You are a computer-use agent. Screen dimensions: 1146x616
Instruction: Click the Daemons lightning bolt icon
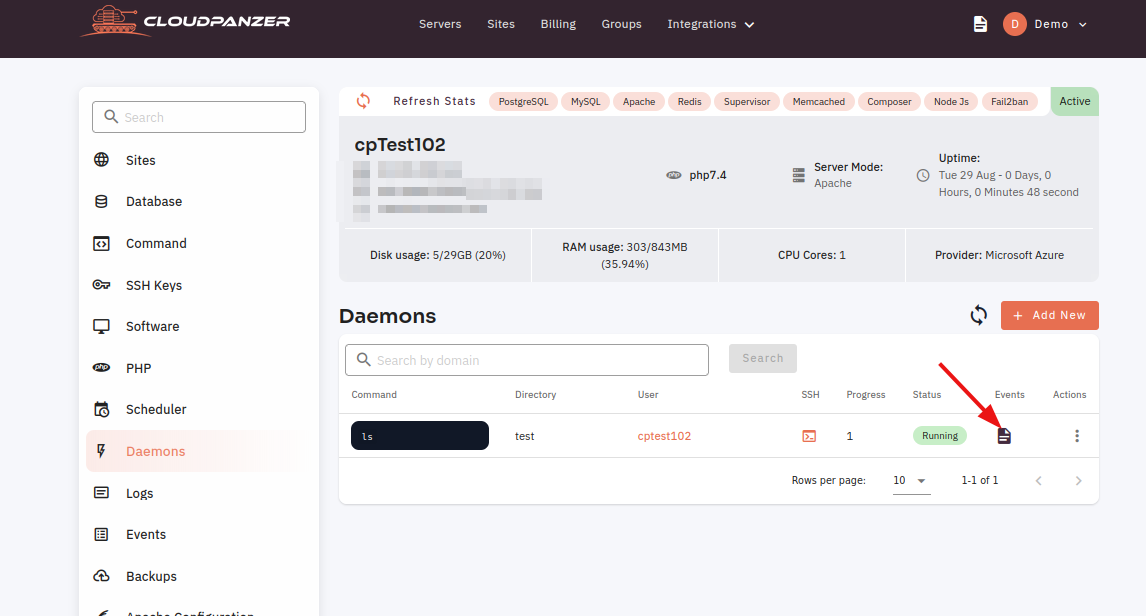[102, 451]
